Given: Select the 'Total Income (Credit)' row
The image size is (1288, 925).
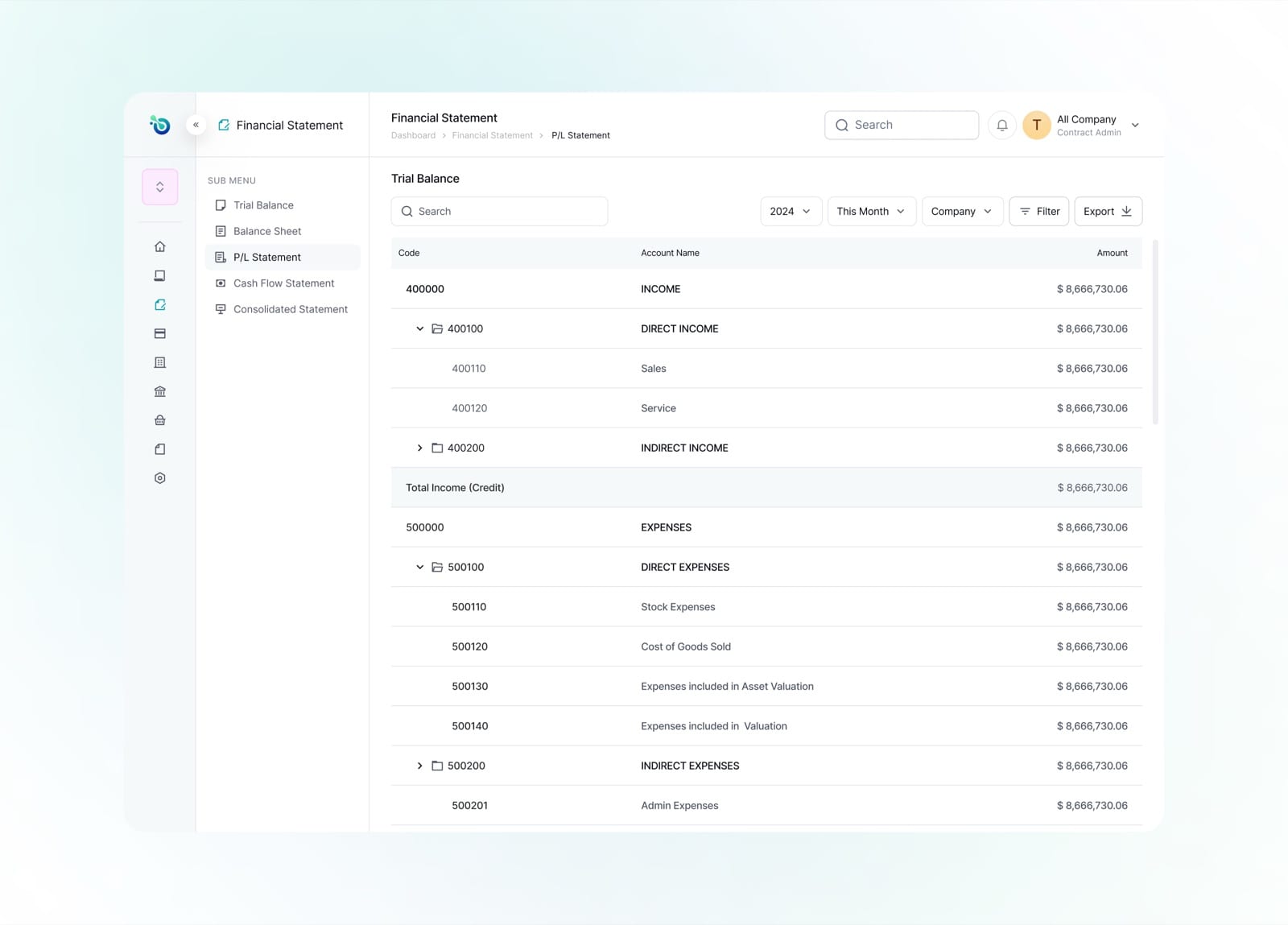Looking at the screenshot, I should click(x=766, y=488).
